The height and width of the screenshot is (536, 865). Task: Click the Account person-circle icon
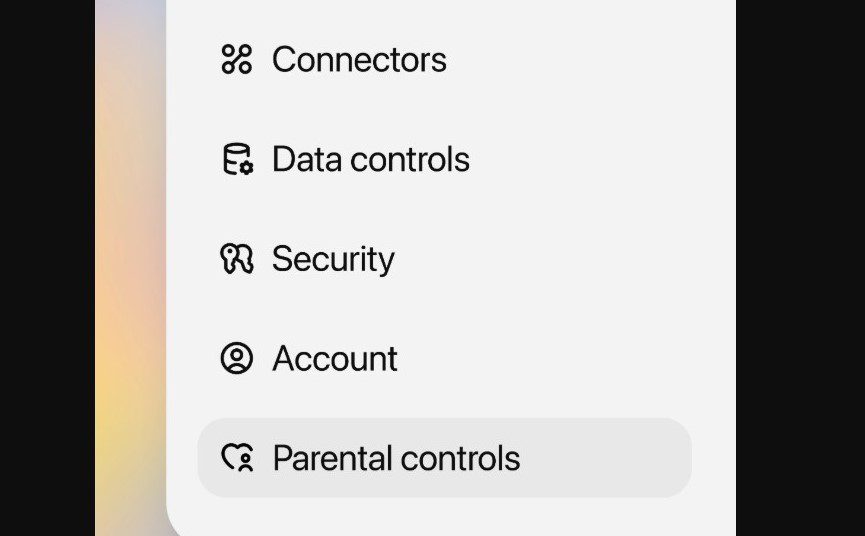coord(237,358)
